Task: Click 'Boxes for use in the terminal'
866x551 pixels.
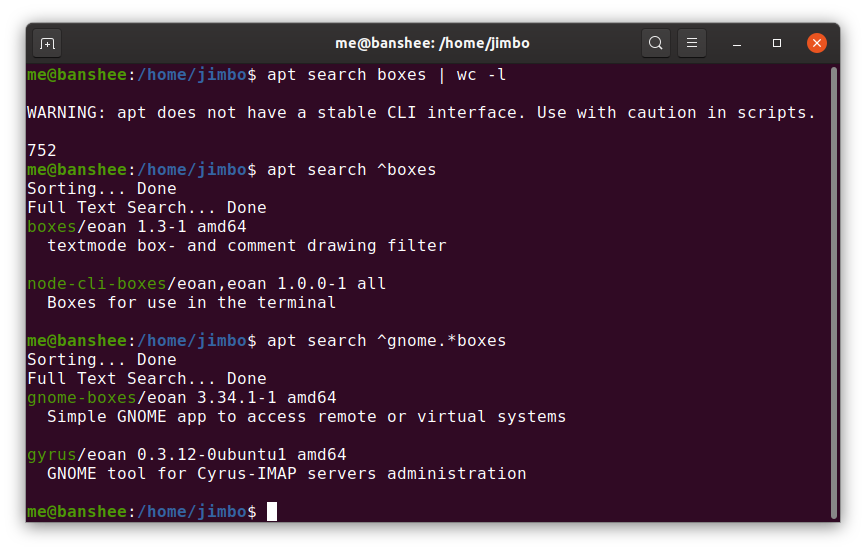Action: click(x=191, y=303)
